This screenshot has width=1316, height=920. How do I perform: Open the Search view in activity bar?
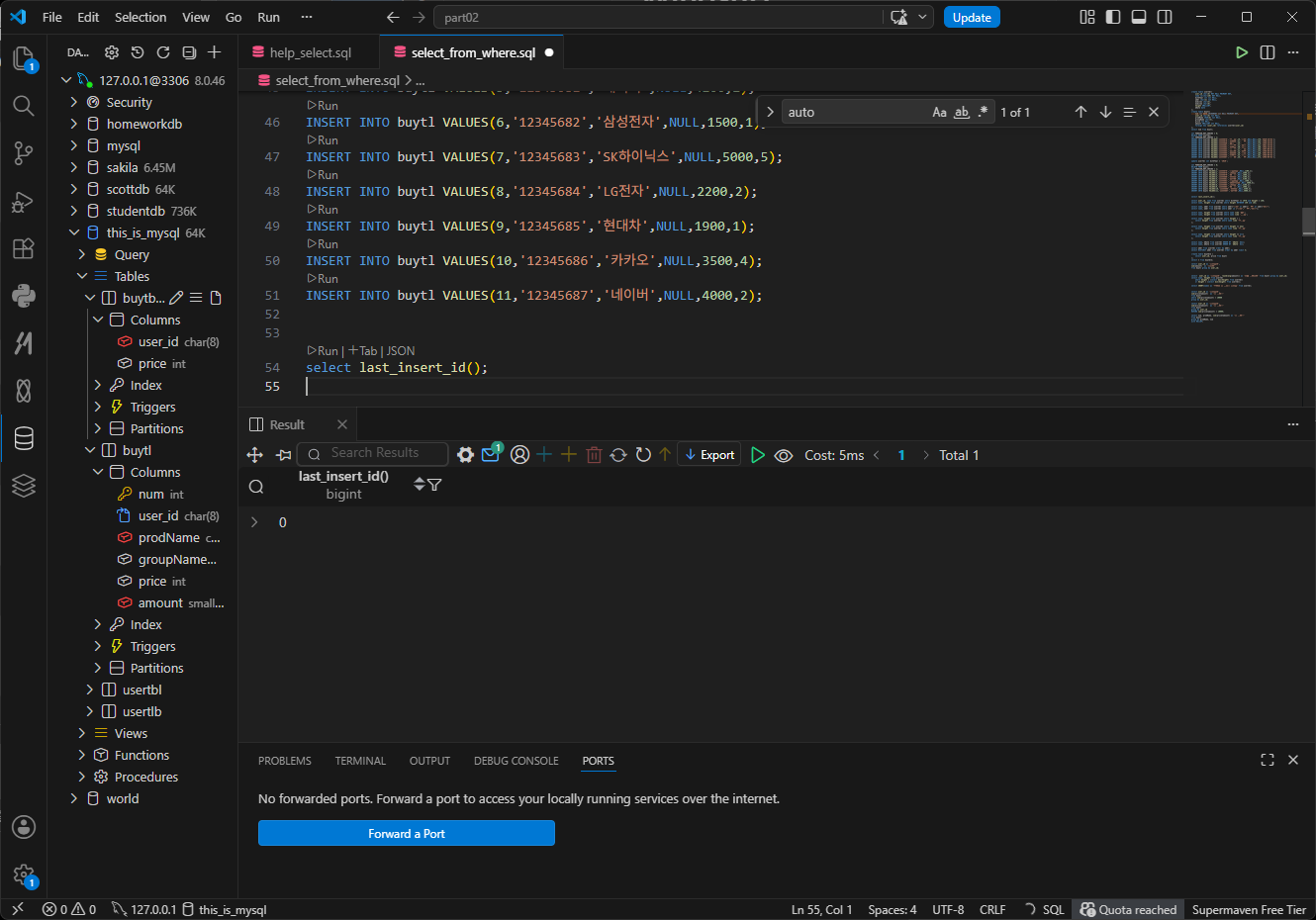tap(24, 106)
